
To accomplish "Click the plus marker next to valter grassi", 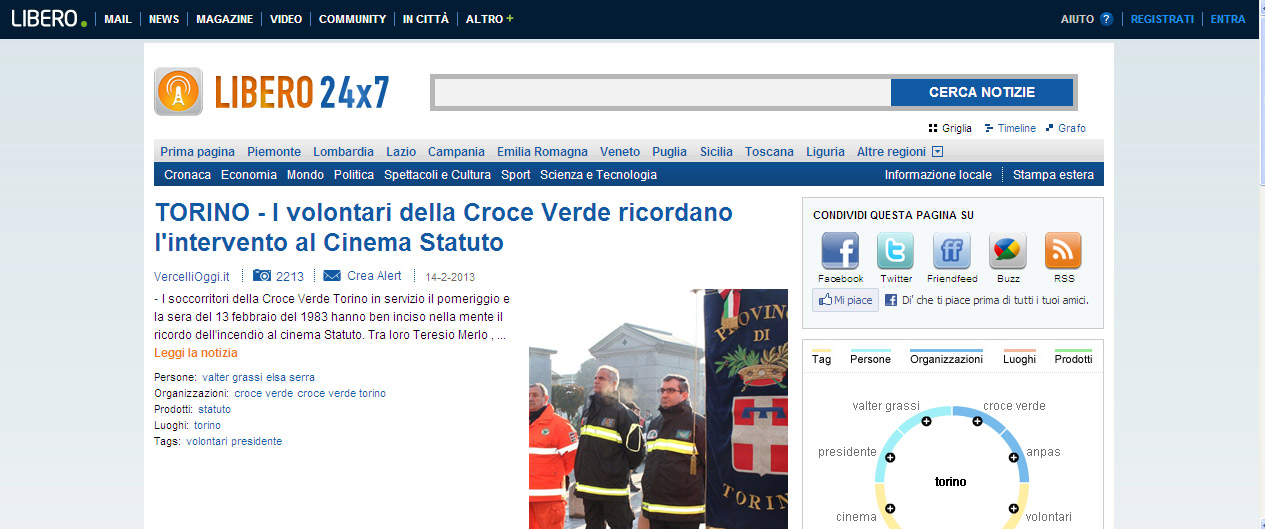I will (926, 422).
